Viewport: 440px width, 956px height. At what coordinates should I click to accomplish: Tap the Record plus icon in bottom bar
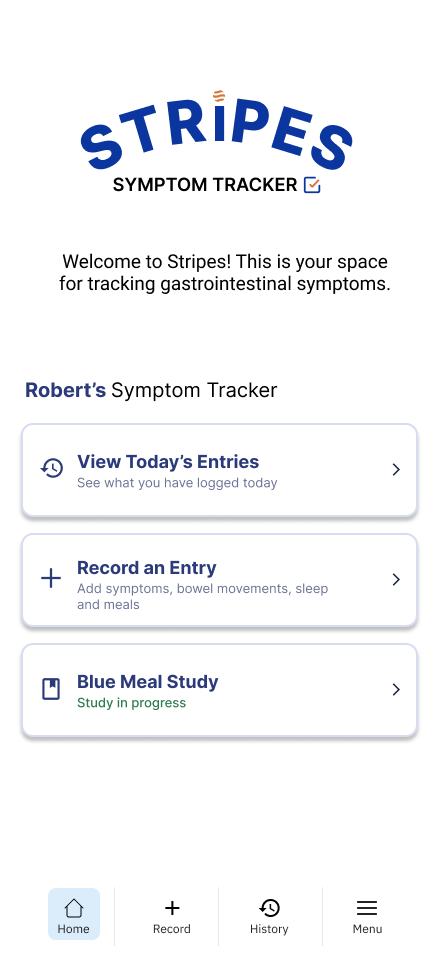pos(172,908)
